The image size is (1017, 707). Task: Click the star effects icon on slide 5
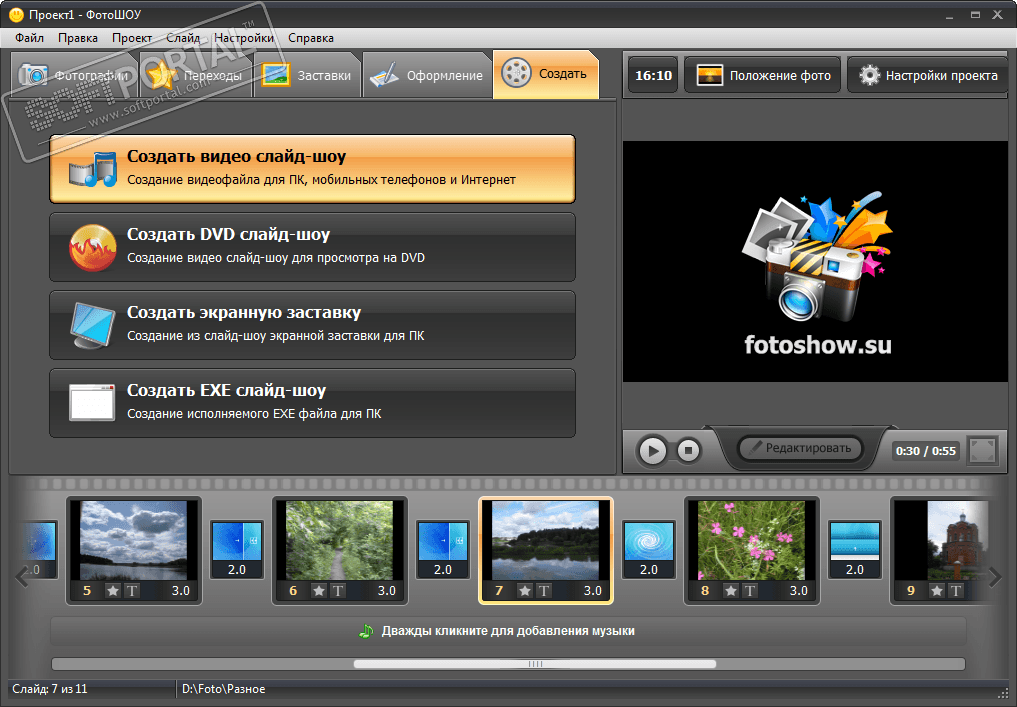(113, 591)
